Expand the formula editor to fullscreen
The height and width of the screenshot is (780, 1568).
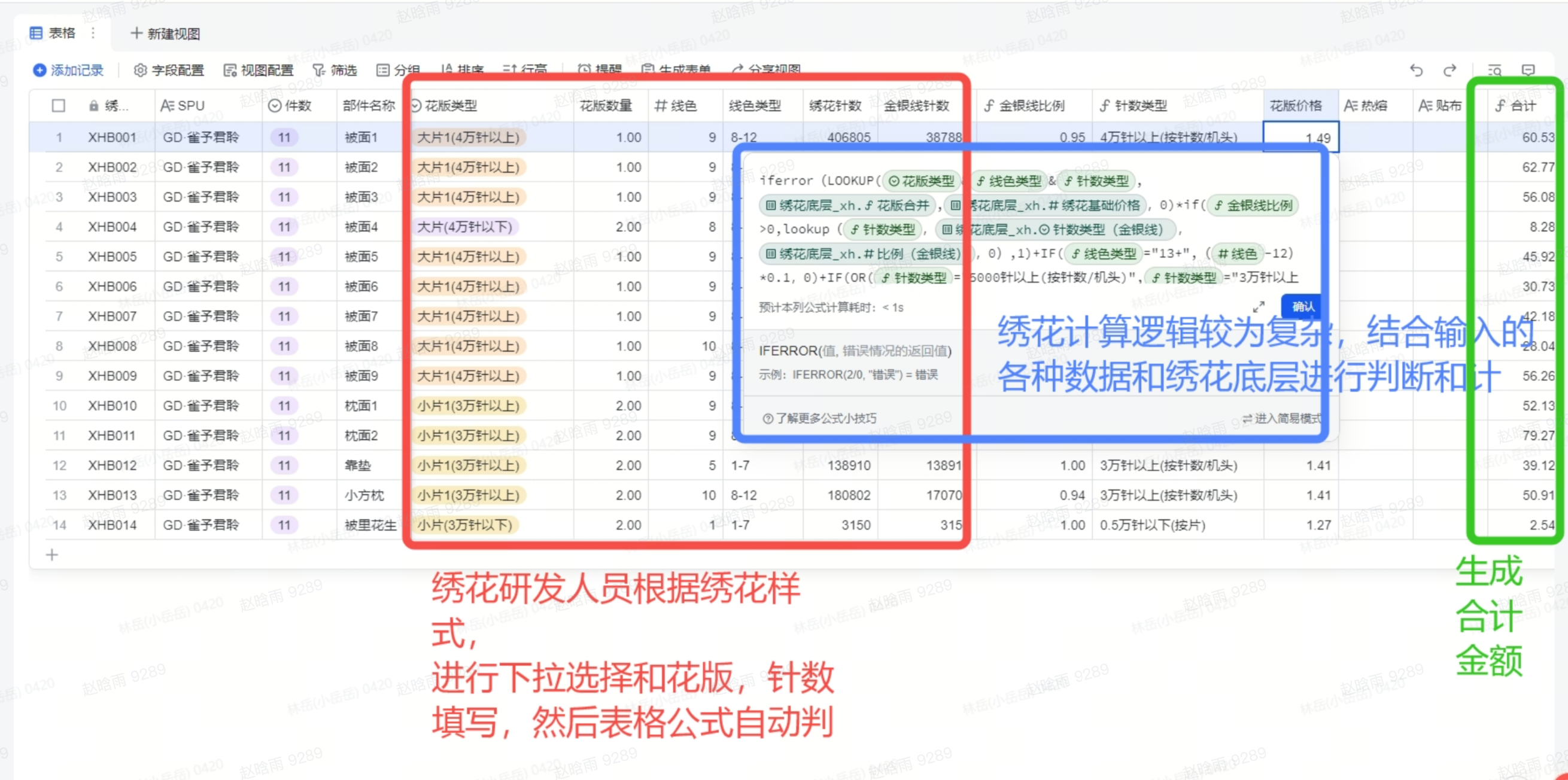pos(1258,307)
